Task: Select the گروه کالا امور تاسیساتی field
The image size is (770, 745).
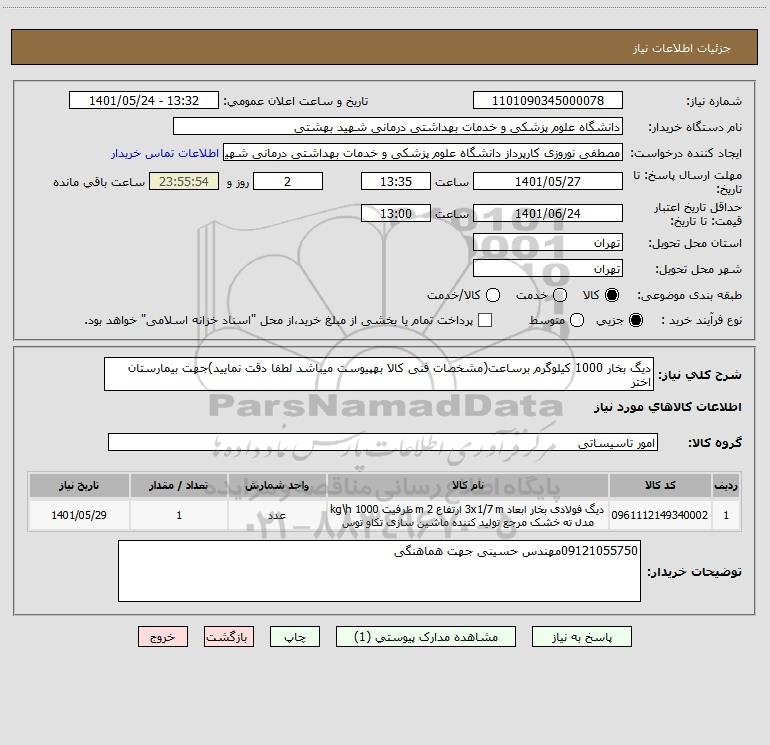Action: coord(383,442)
